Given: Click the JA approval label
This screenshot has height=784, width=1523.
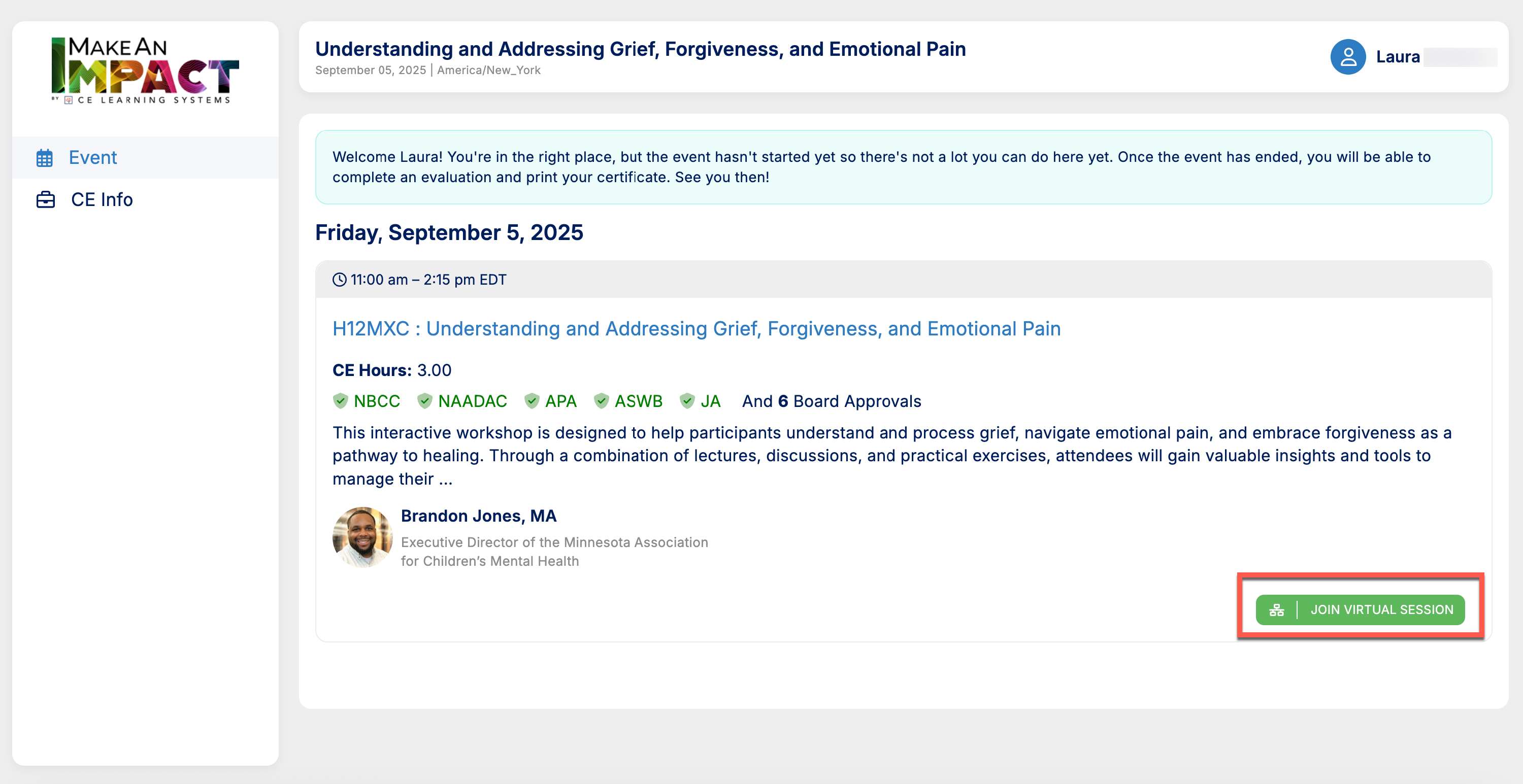Looking at the screenshot, I should (x=710, y=401).
